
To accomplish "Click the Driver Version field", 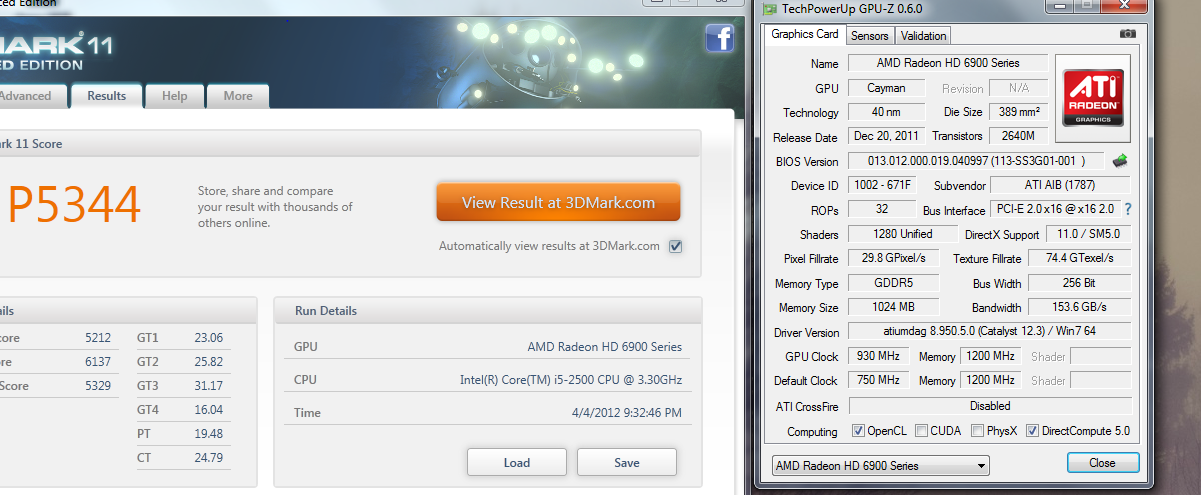I will click(989, 331).
